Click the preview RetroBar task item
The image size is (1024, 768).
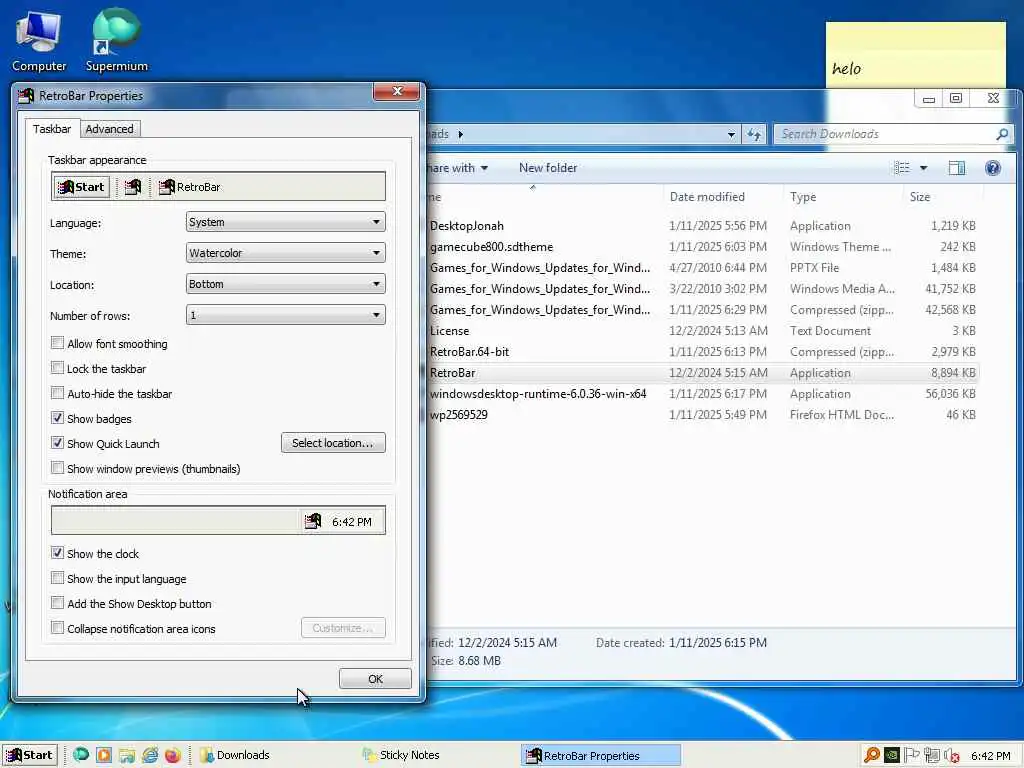pos(190,187)
